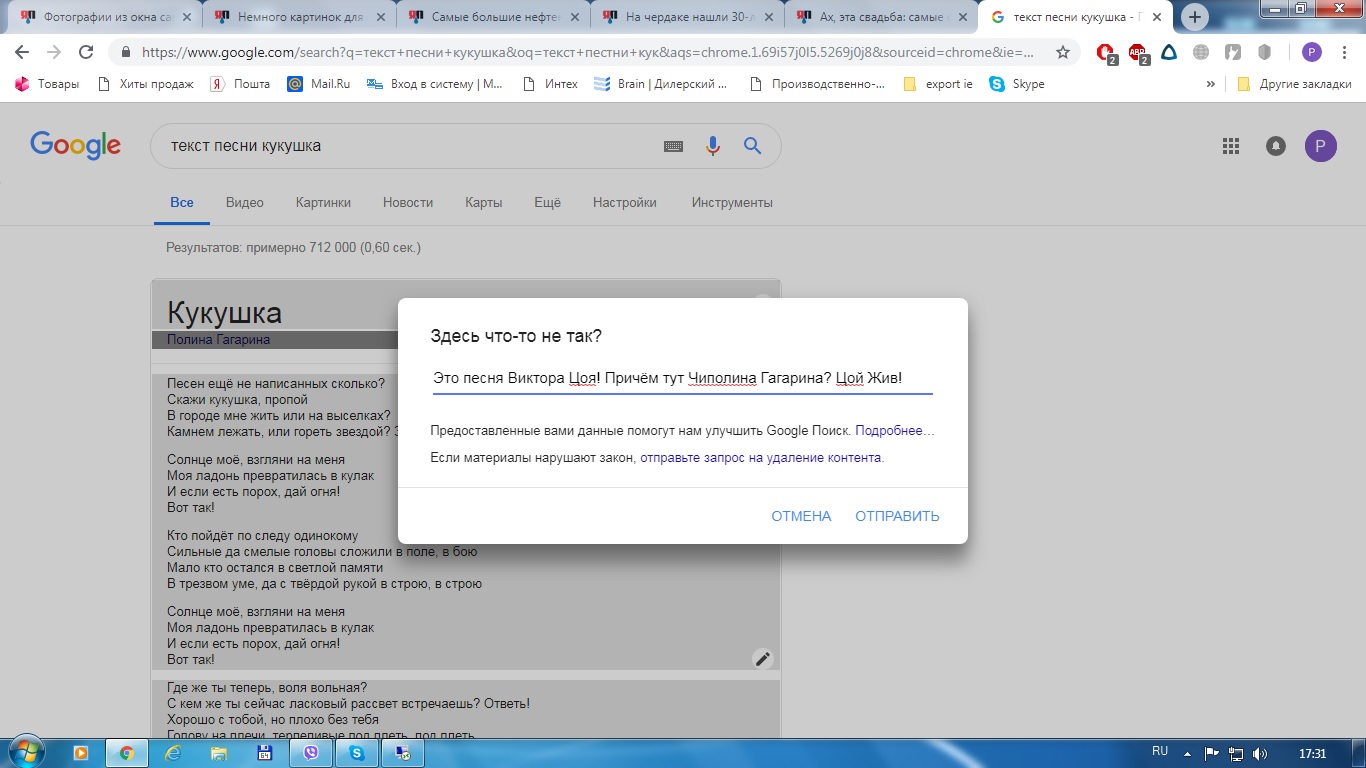Open the export ie bookmarks folder

(938, 84)
